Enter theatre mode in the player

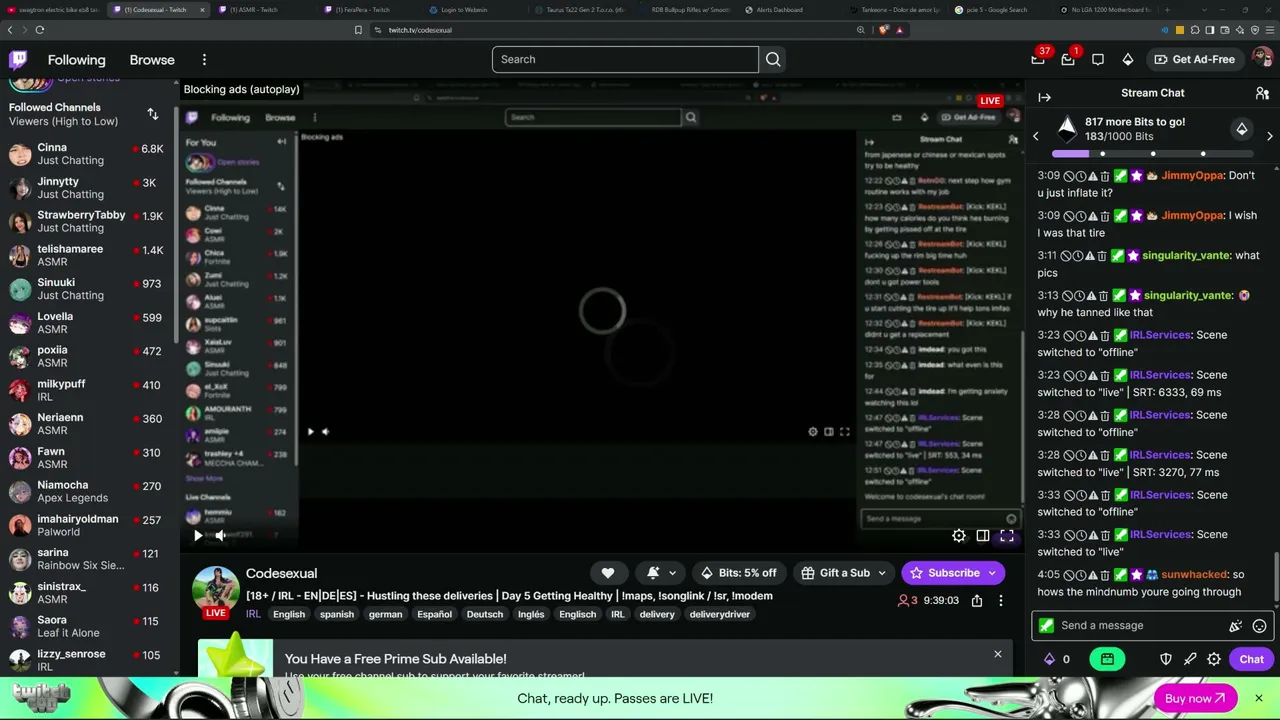coord(983,536)
